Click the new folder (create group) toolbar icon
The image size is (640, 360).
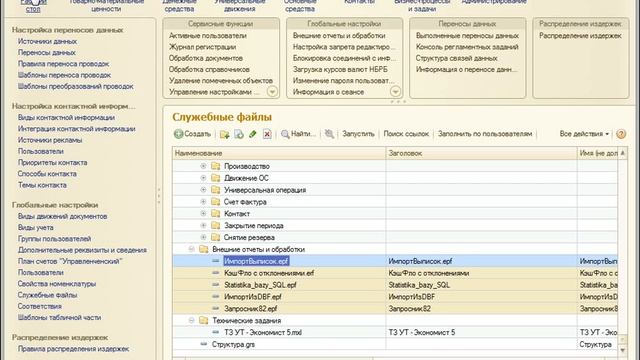(x=224, y=134)
